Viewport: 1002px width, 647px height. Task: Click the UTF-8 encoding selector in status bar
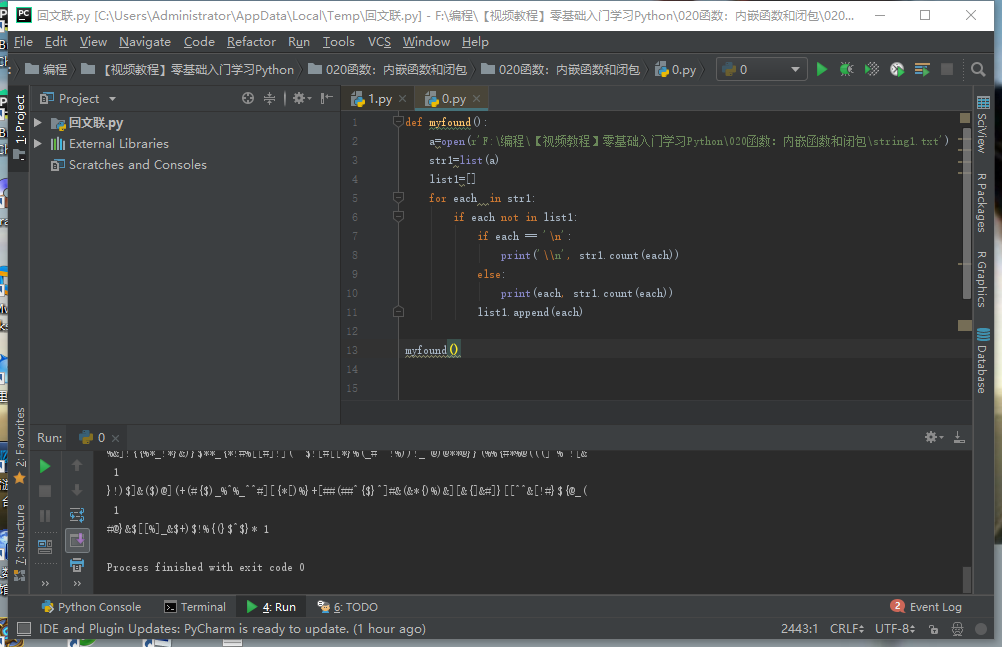click(894, 629)
